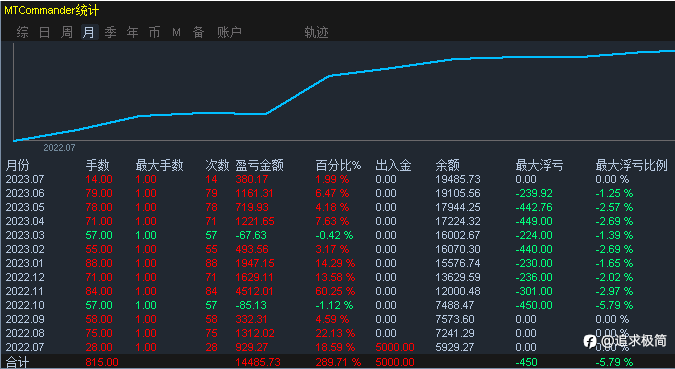
Task: Open the 账户 account tab
Action: coord(229,32)
